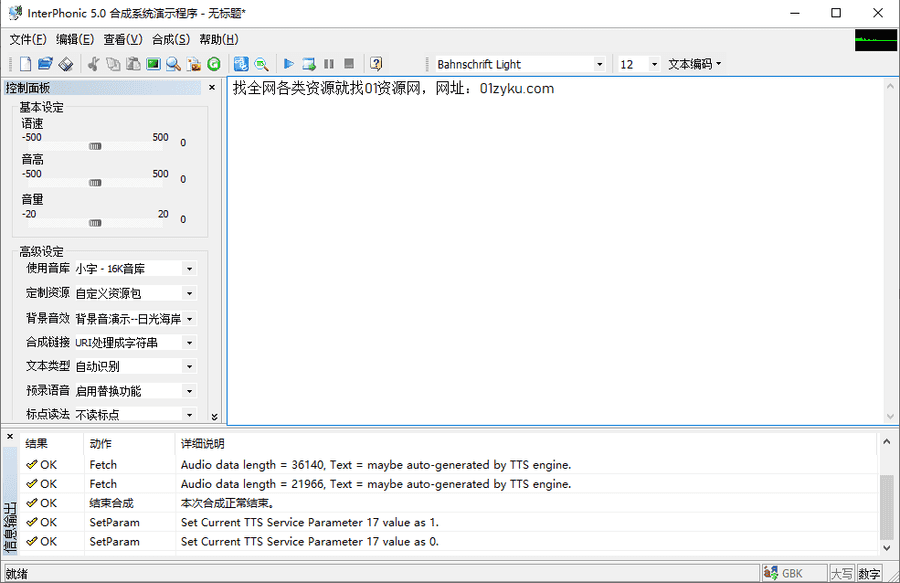The height and width of the screenshot is (583, 900).
Task: Select the log row with length 36140
Action: (x=449, y=465)
